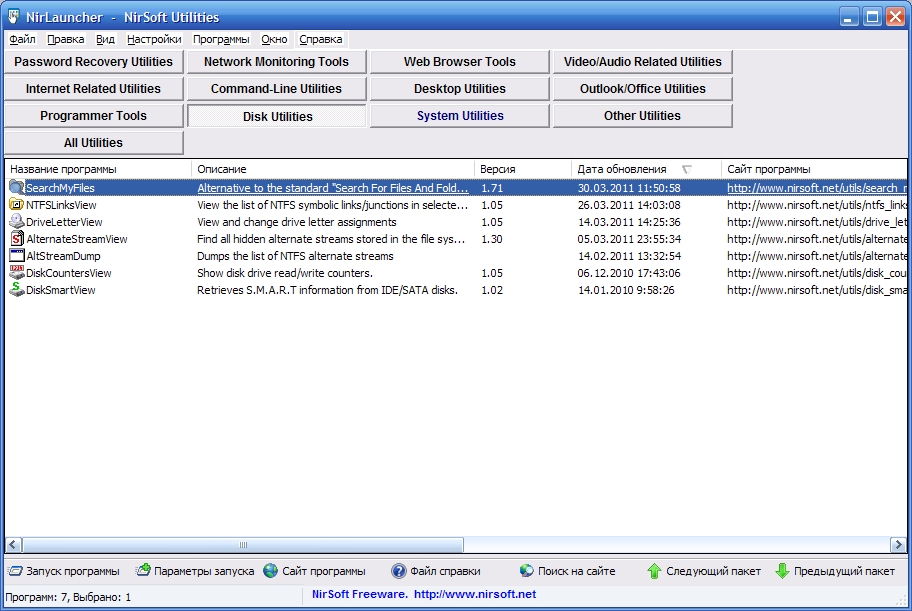Switch to Password Recovery Utilities category

click(x=94, y=62)
